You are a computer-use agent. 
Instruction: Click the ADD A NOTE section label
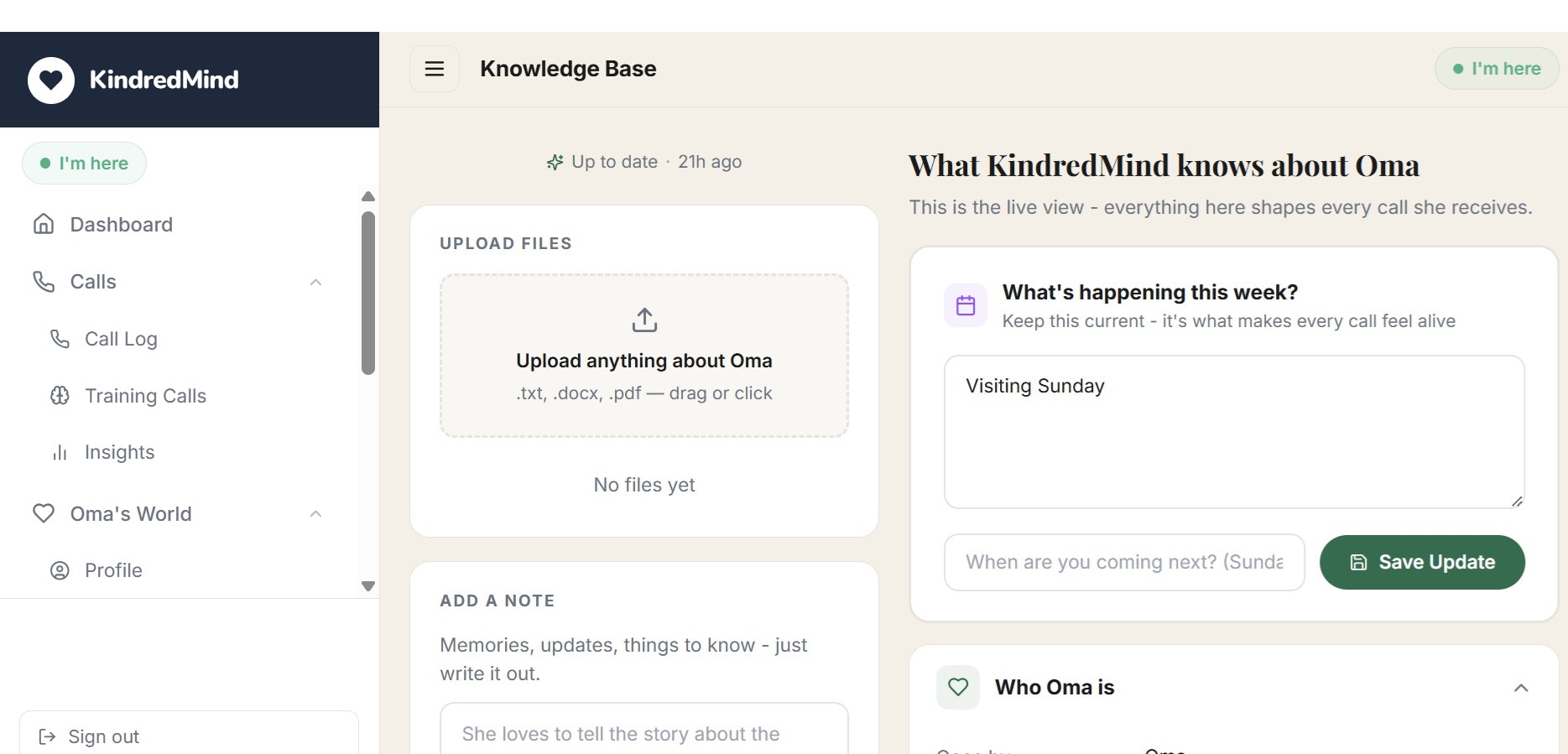497,601
